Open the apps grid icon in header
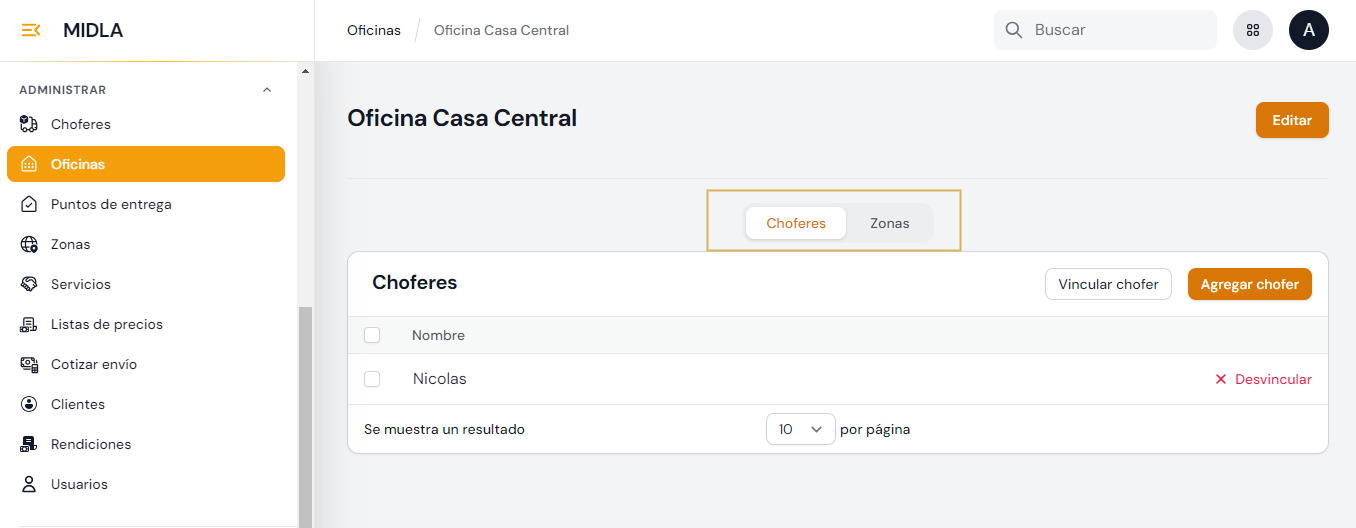1356x528 pixels. click(1253, 30)
